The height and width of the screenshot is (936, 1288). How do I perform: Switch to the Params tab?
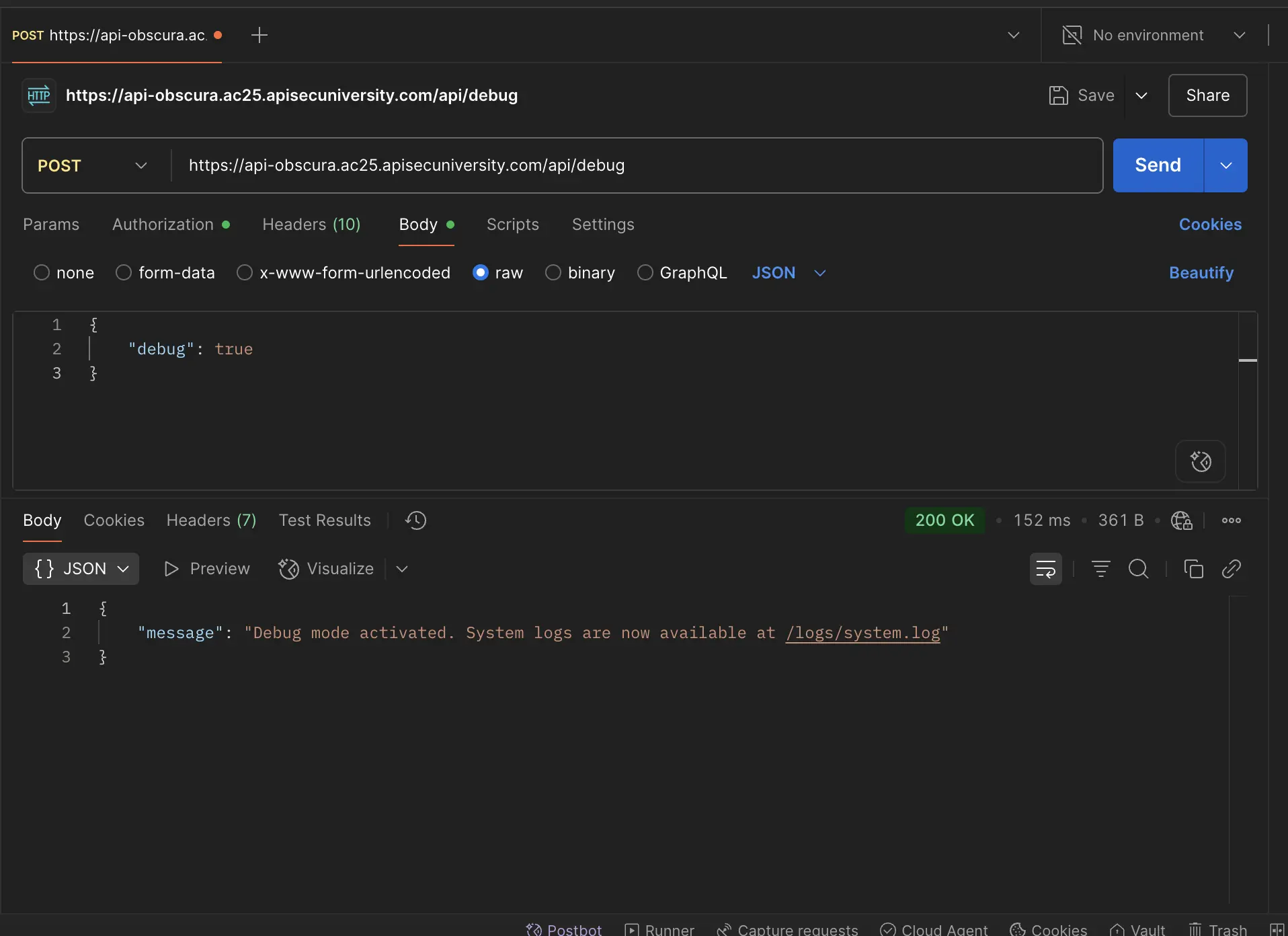click(x=51, y=225)
